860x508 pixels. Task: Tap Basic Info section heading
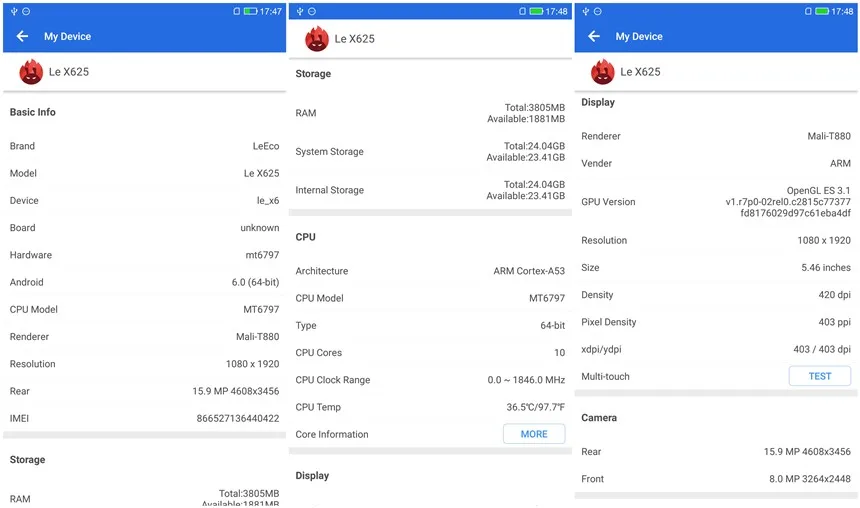[32, 112]
